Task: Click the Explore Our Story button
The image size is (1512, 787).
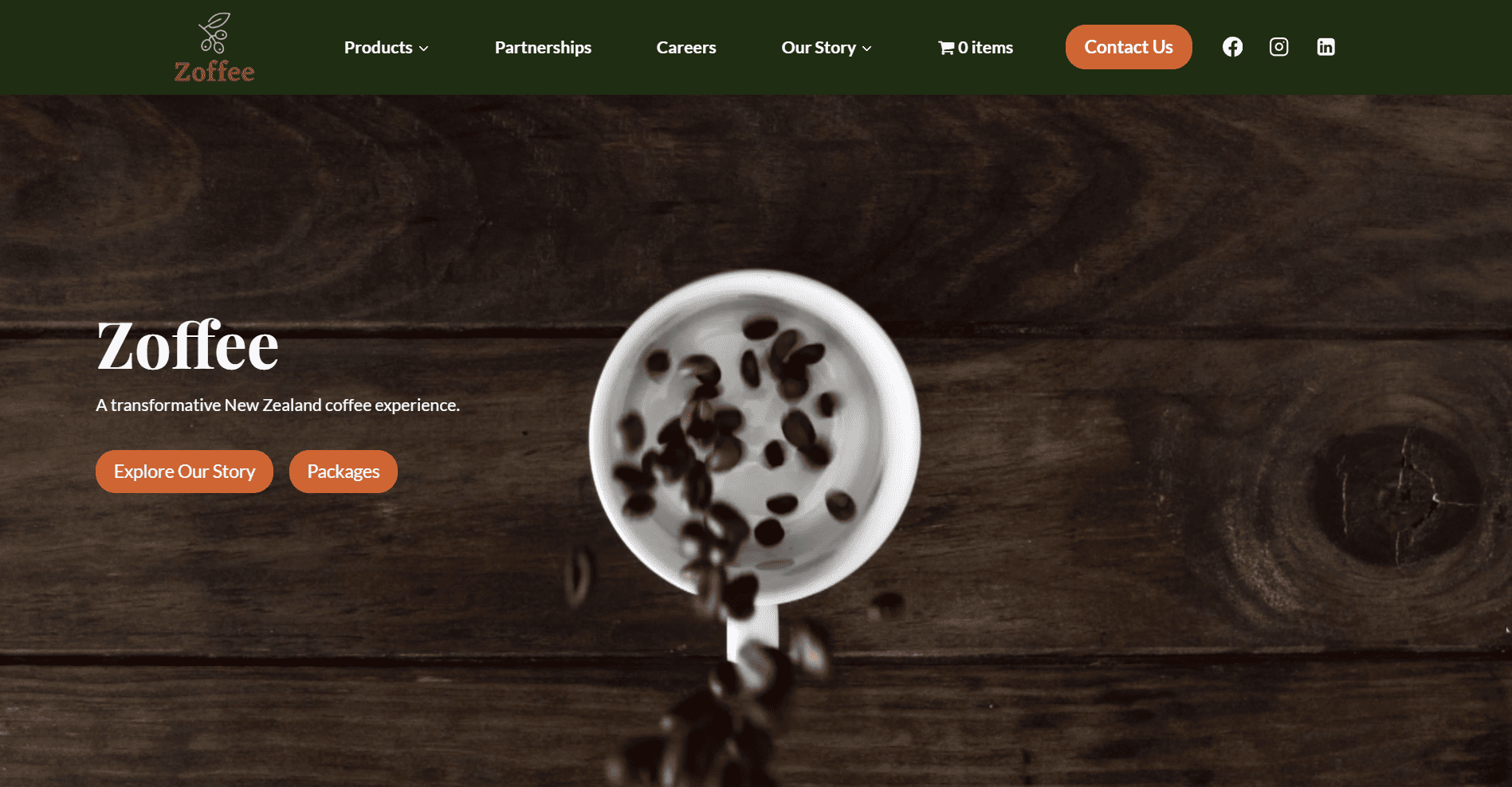Action: [184, 472]
